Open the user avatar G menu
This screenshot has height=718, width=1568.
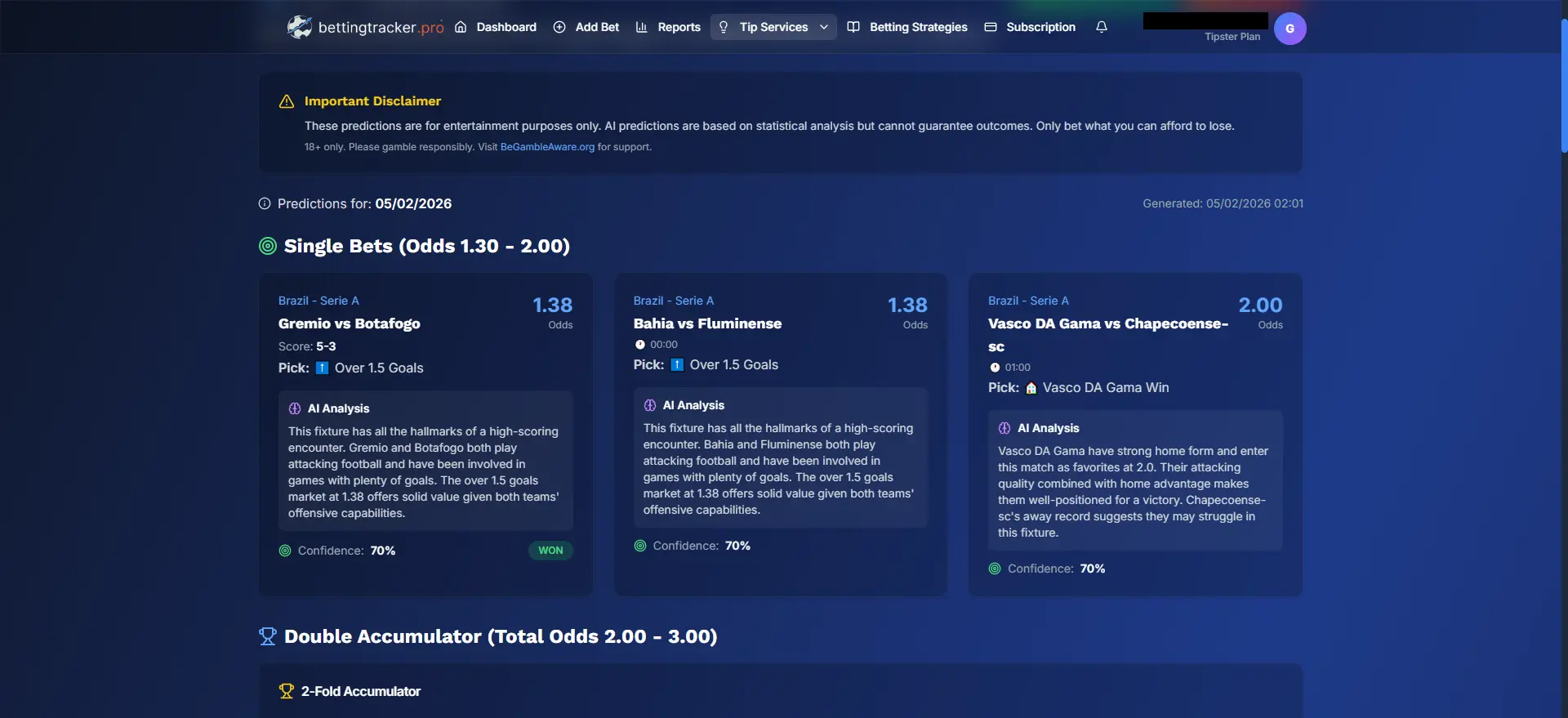1290,29
